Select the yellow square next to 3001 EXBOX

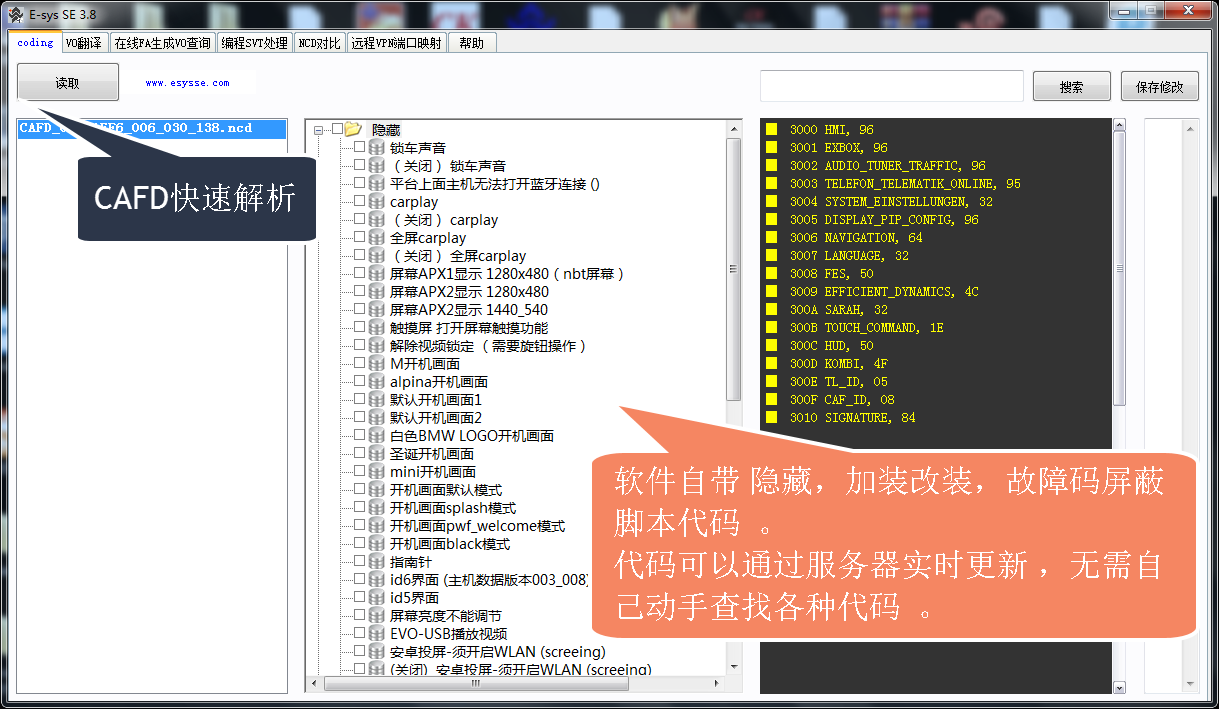[772, 148]
